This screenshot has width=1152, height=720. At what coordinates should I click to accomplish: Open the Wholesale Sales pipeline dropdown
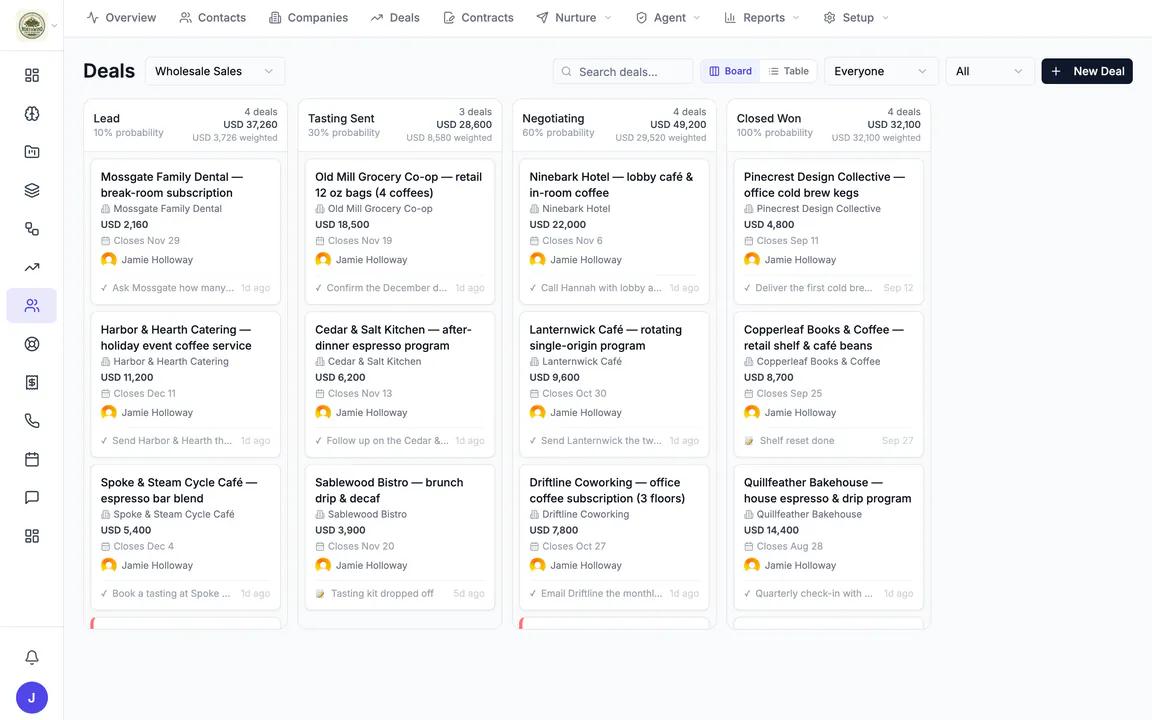215,71
